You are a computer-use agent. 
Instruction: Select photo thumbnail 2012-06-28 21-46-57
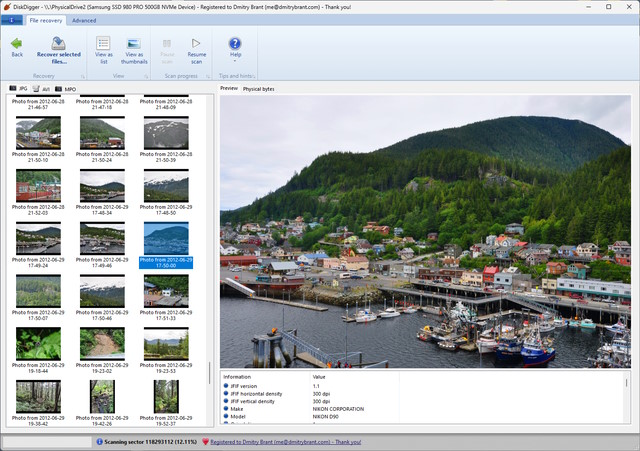[38, 103]
